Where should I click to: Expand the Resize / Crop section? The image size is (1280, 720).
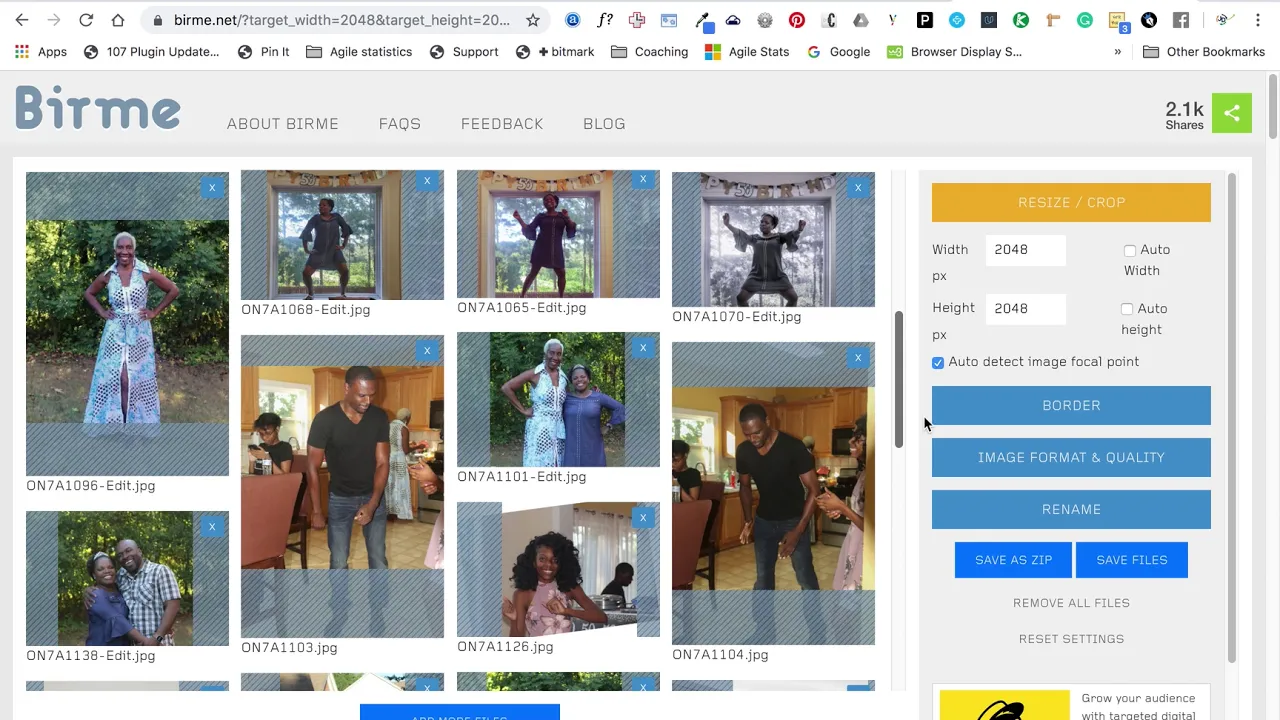pyautogui.click(x=1071, y=202)
